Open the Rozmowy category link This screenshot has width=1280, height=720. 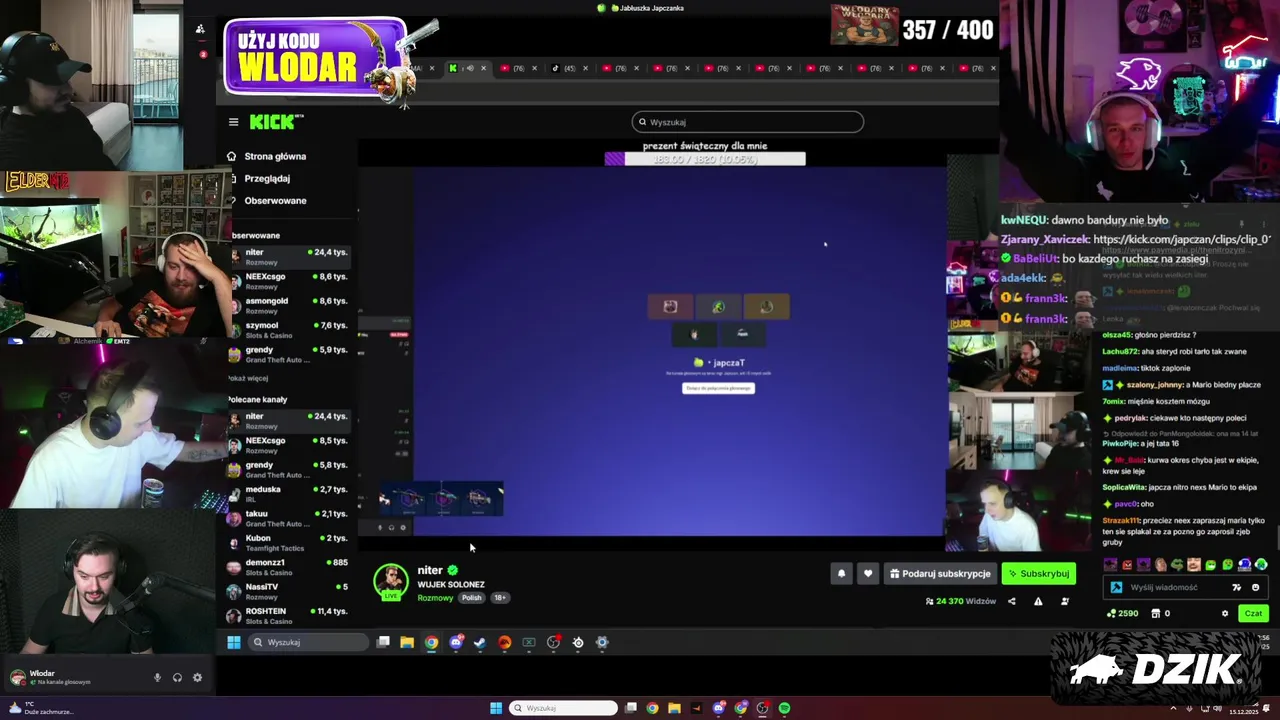[435, 598]
